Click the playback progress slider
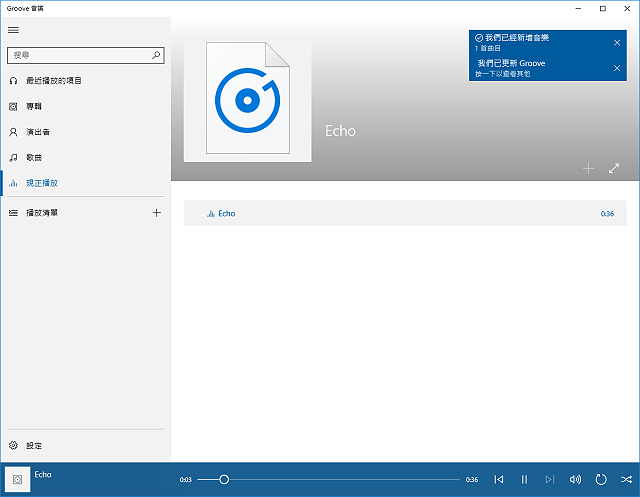Viewport: 640px width, 497px height. [329, 479]
